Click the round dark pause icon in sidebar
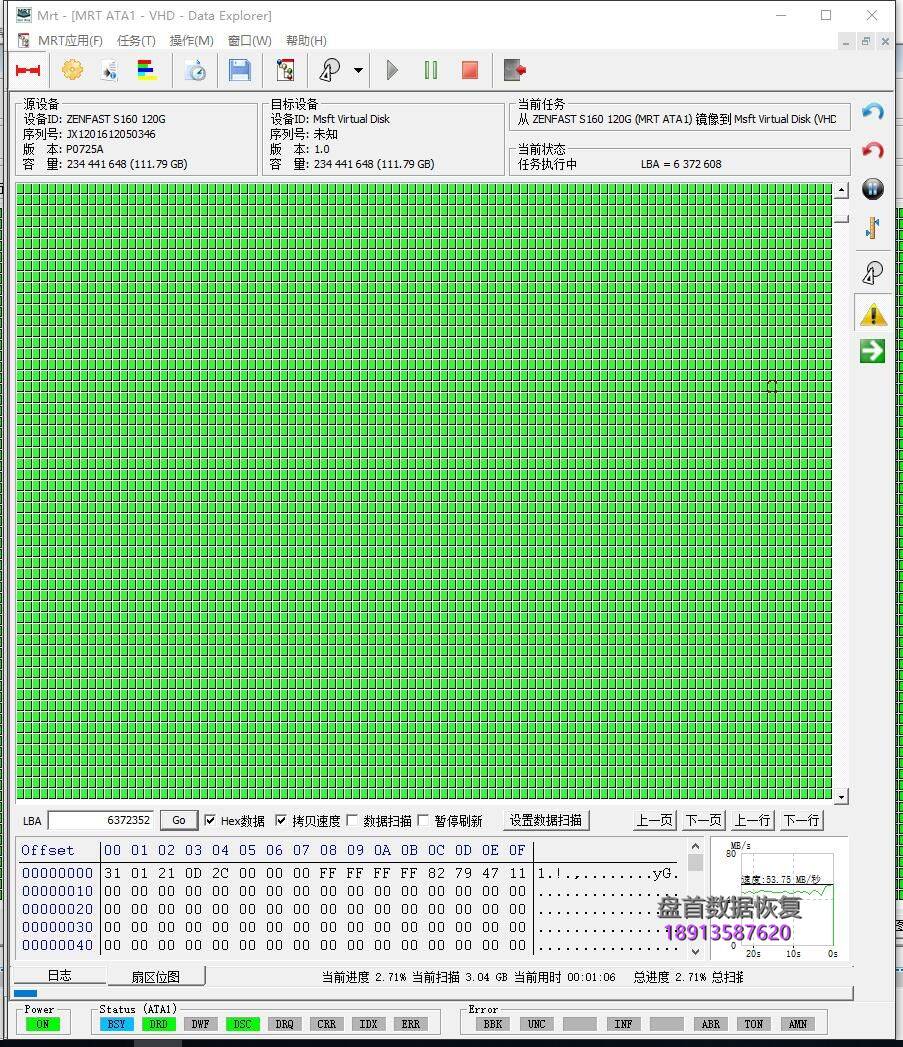This screenshot has width=903, height=1047. pos(872,189)
